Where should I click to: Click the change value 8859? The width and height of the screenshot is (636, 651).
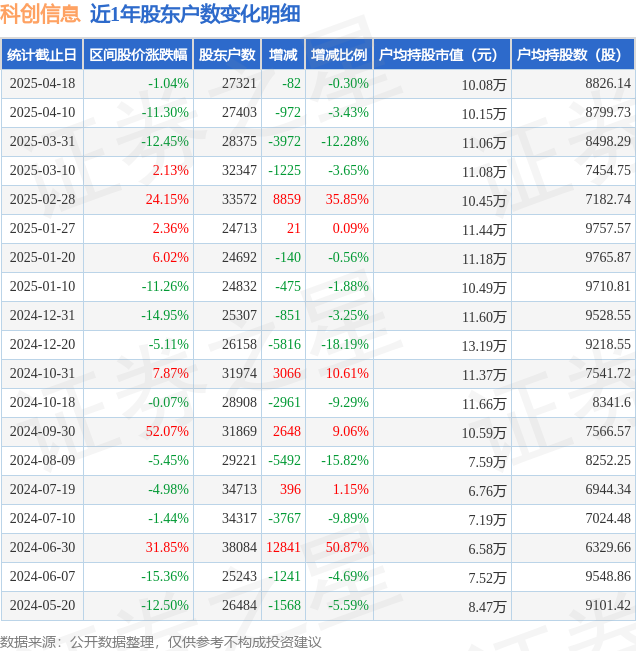(x=286, y=200)
